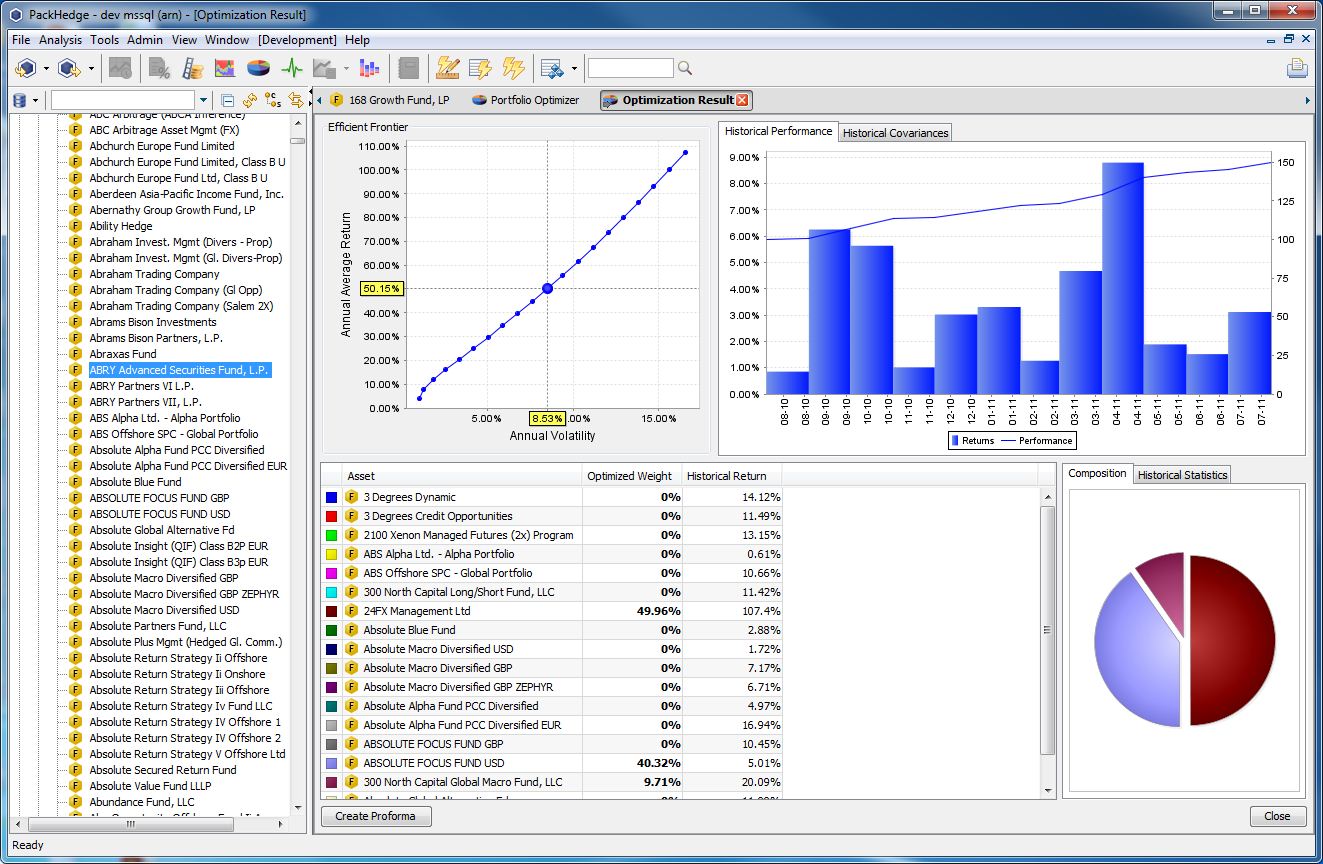Screen dimensions: 1323x864
Task: Open the [Development] menu
Action: (x=297, y=40)
